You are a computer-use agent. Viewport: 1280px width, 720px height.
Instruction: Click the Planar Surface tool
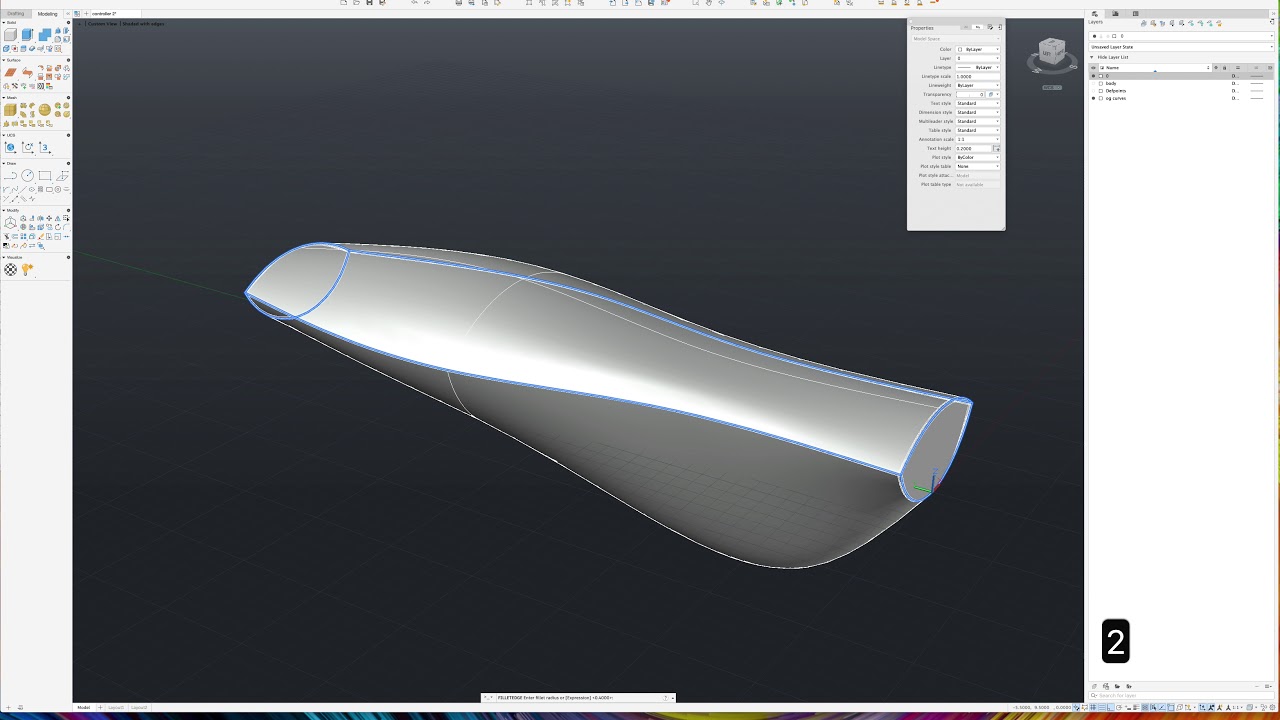click(x=10, y=72)
